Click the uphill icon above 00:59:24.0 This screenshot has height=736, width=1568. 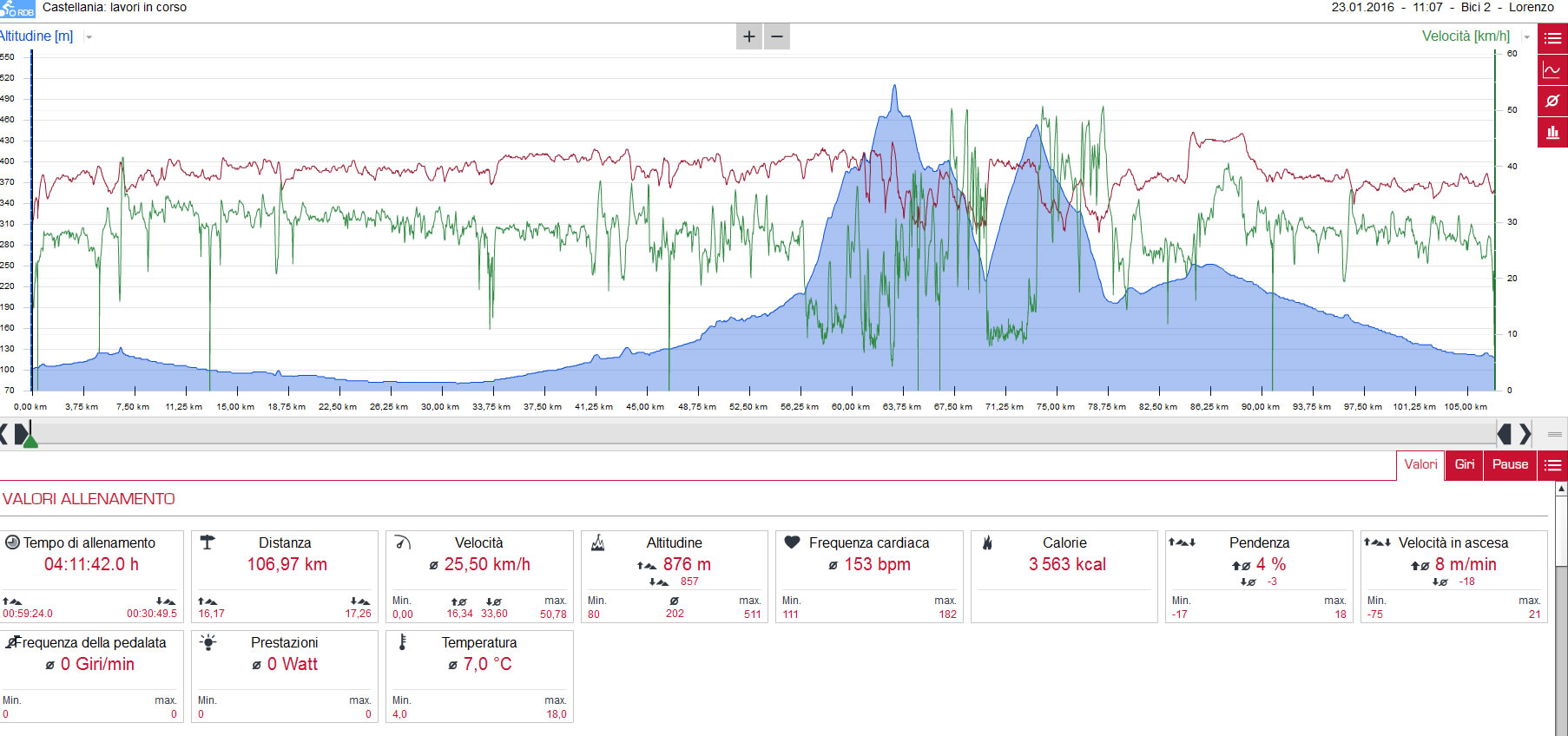(12, 601)
